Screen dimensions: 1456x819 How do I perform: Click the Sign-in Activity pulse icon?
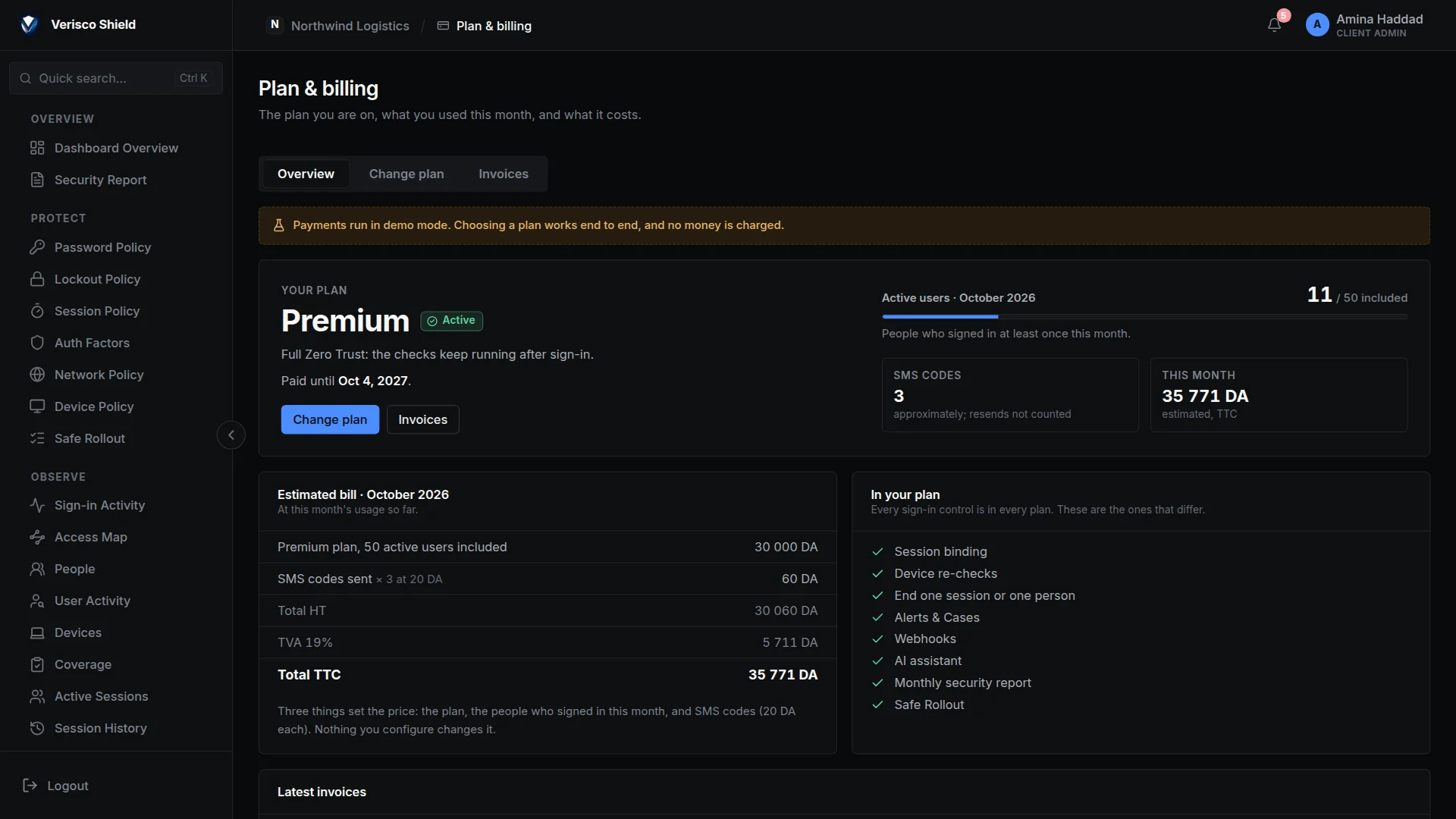(x=37, y=505)
